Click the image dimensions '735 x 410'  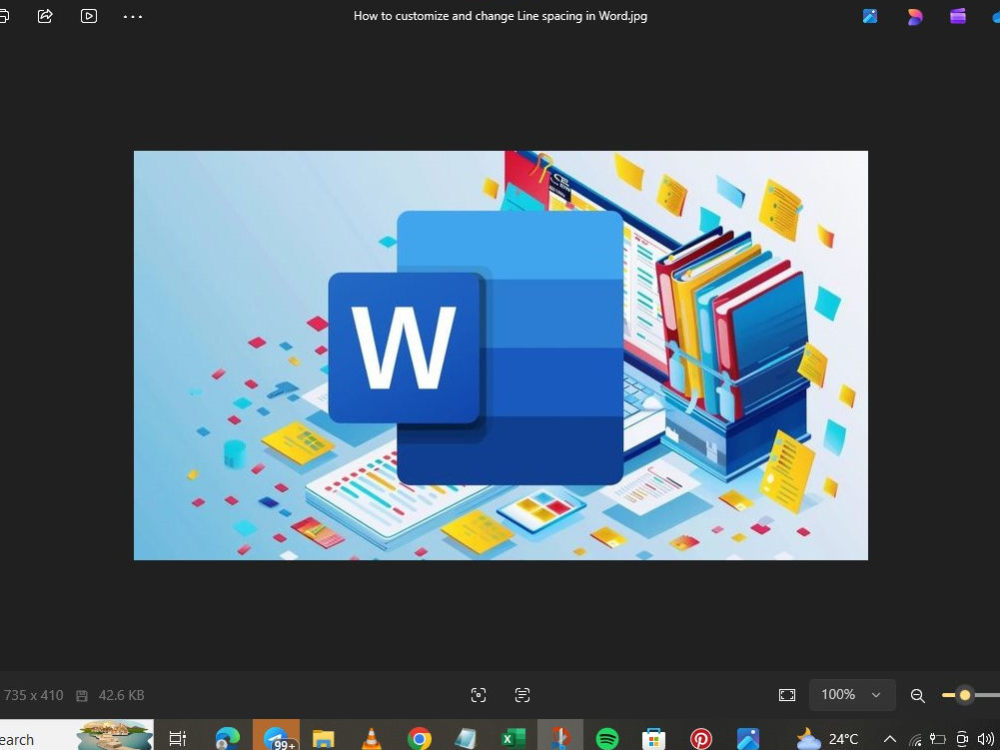click(33, 695)
